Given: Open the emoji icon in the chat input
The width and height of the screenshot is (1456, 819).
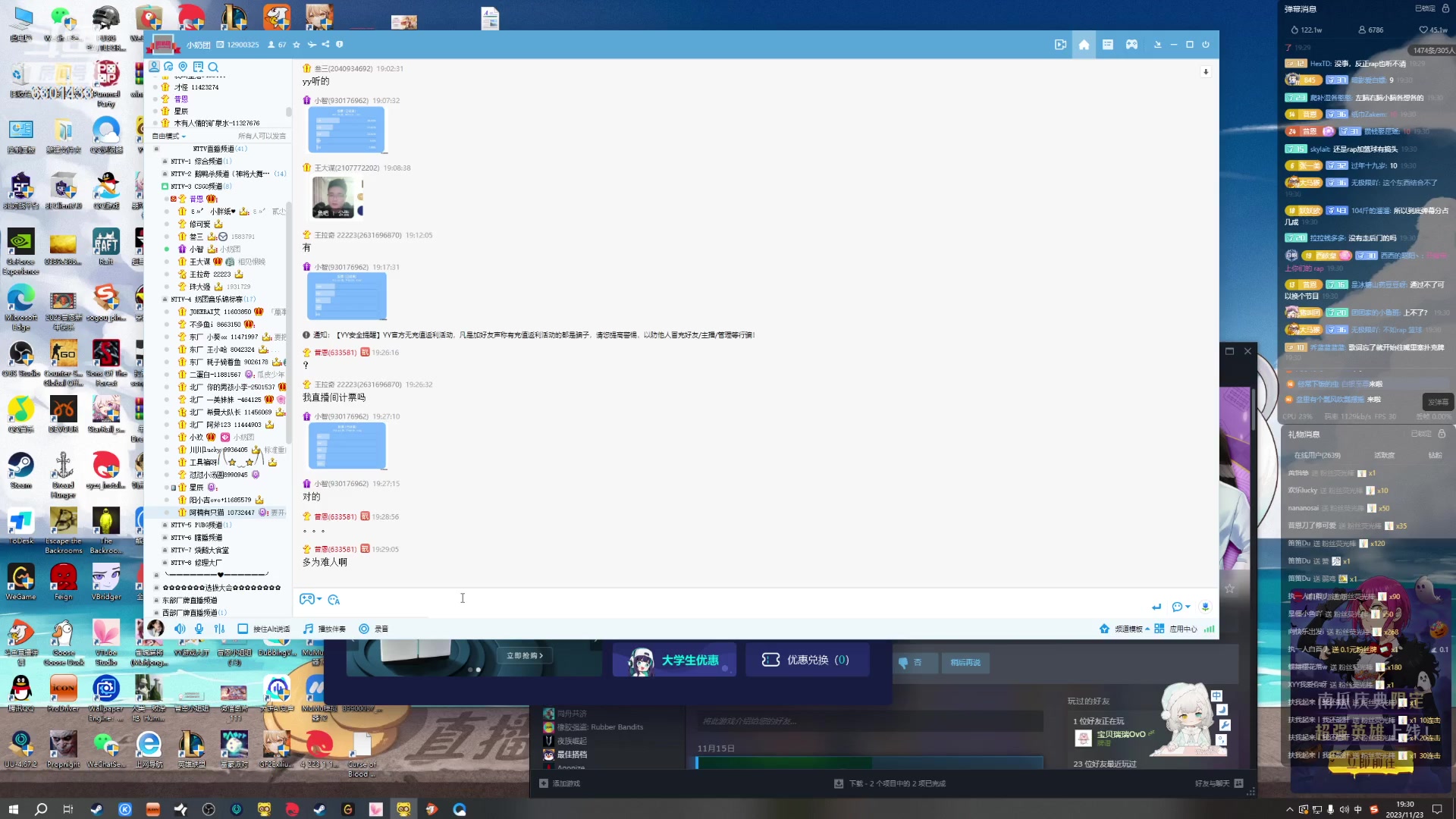Looking at the screenshot, I should [x=334, y=600].
